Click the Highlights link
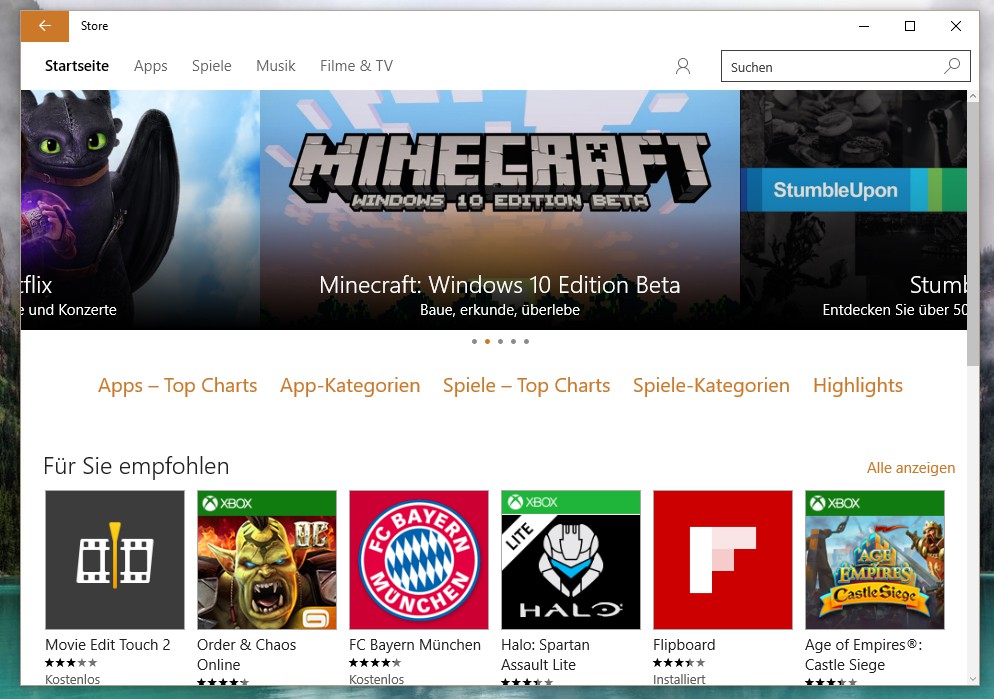Viewport: 994px width, 699px height. [x=858, y=386]
